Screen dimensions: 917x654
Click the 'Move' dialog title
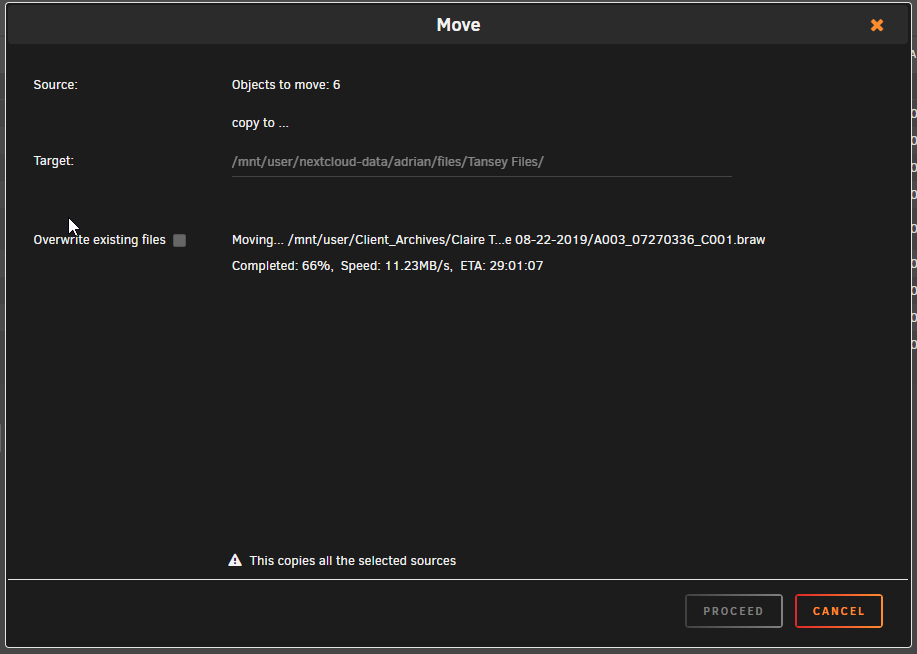[458, 25]
